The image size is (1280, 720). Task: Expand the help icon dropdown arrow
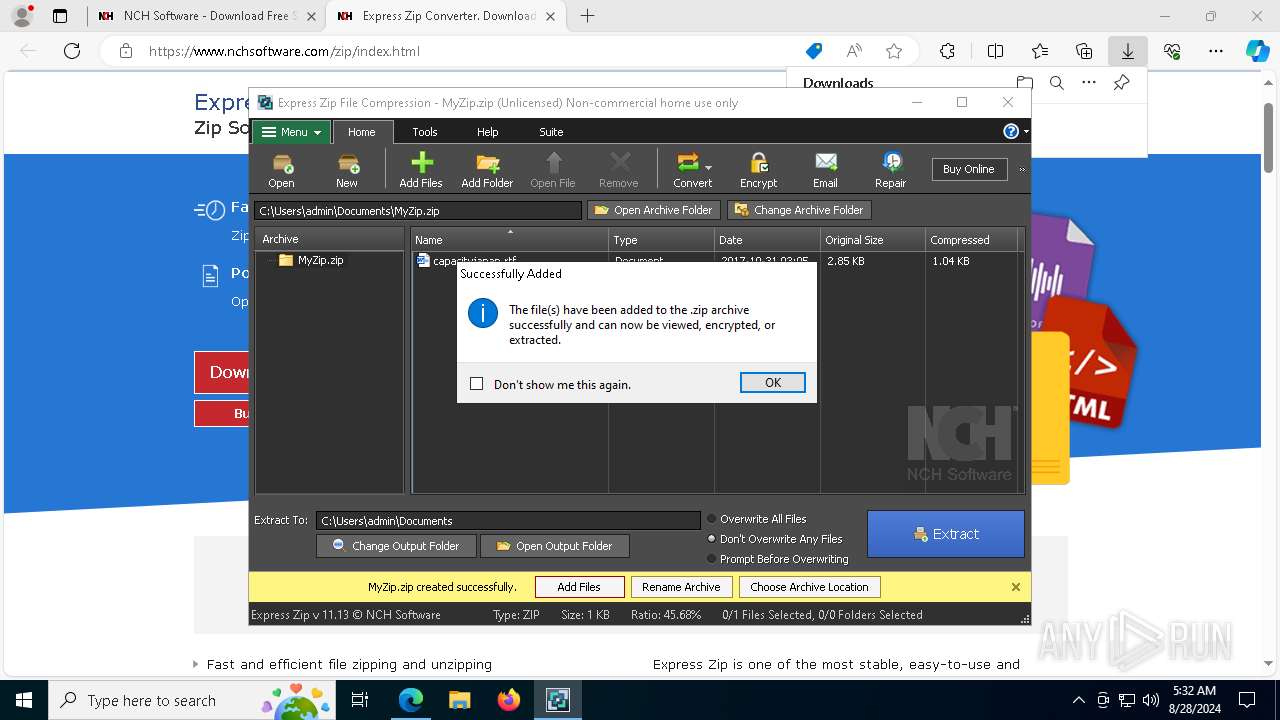pyautogui.click(x=1025, y=132)
